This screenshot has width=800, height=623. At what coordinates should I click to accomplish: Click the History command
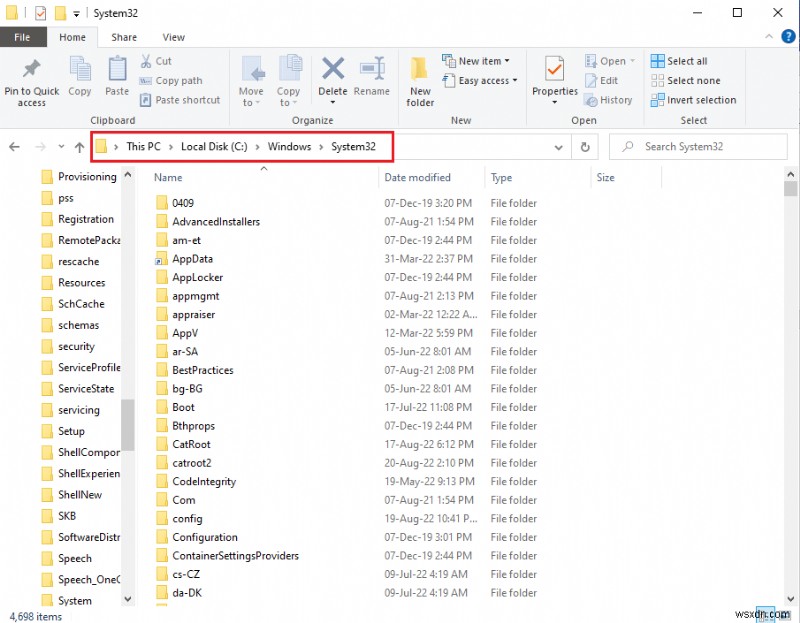[608, 100]
